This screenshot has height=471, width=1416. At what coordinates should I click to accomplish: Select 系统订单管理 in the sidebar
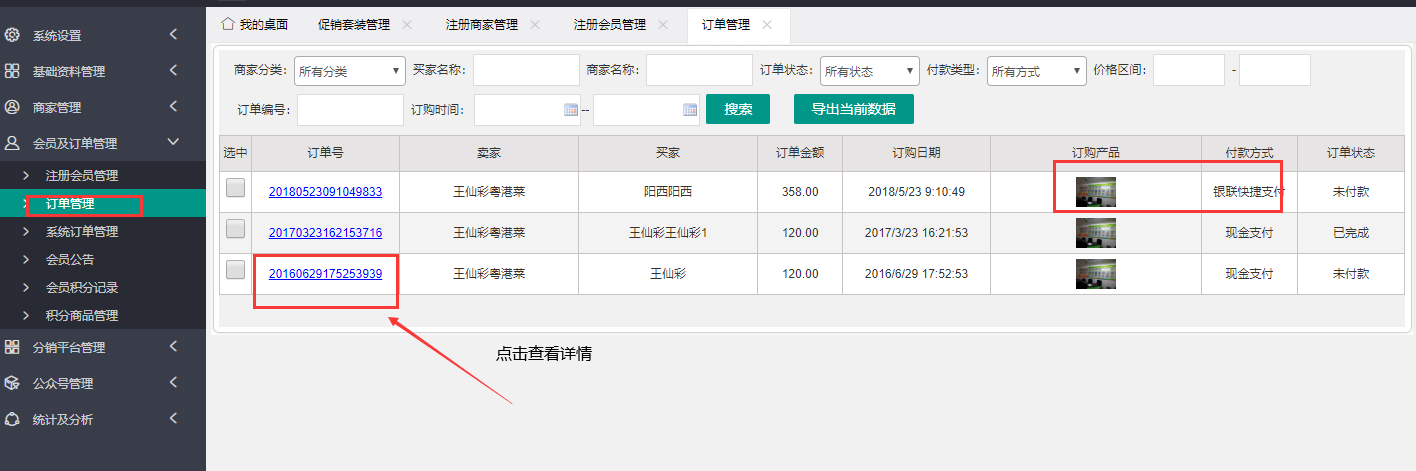(82, 232)
